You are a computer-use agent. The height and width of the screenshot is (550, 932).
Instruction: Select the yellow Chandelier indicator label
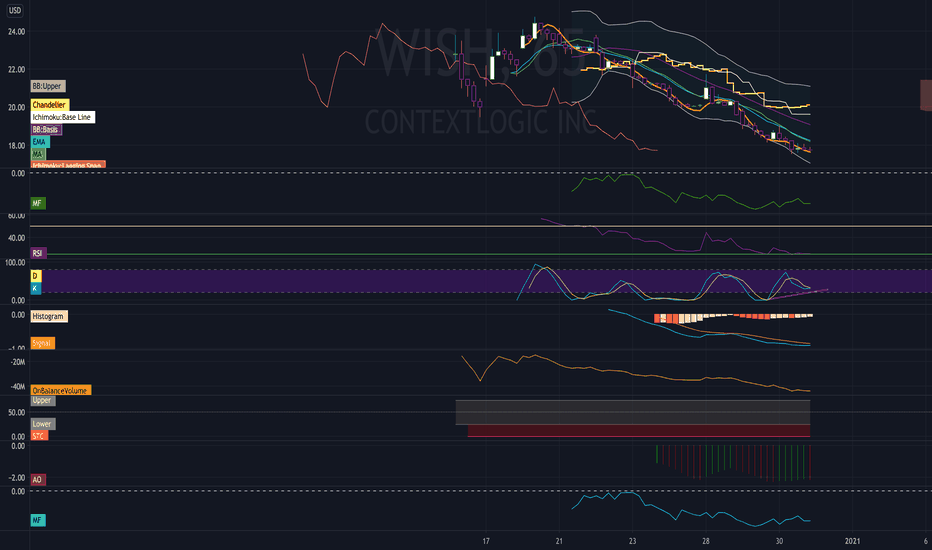[50, 105]
